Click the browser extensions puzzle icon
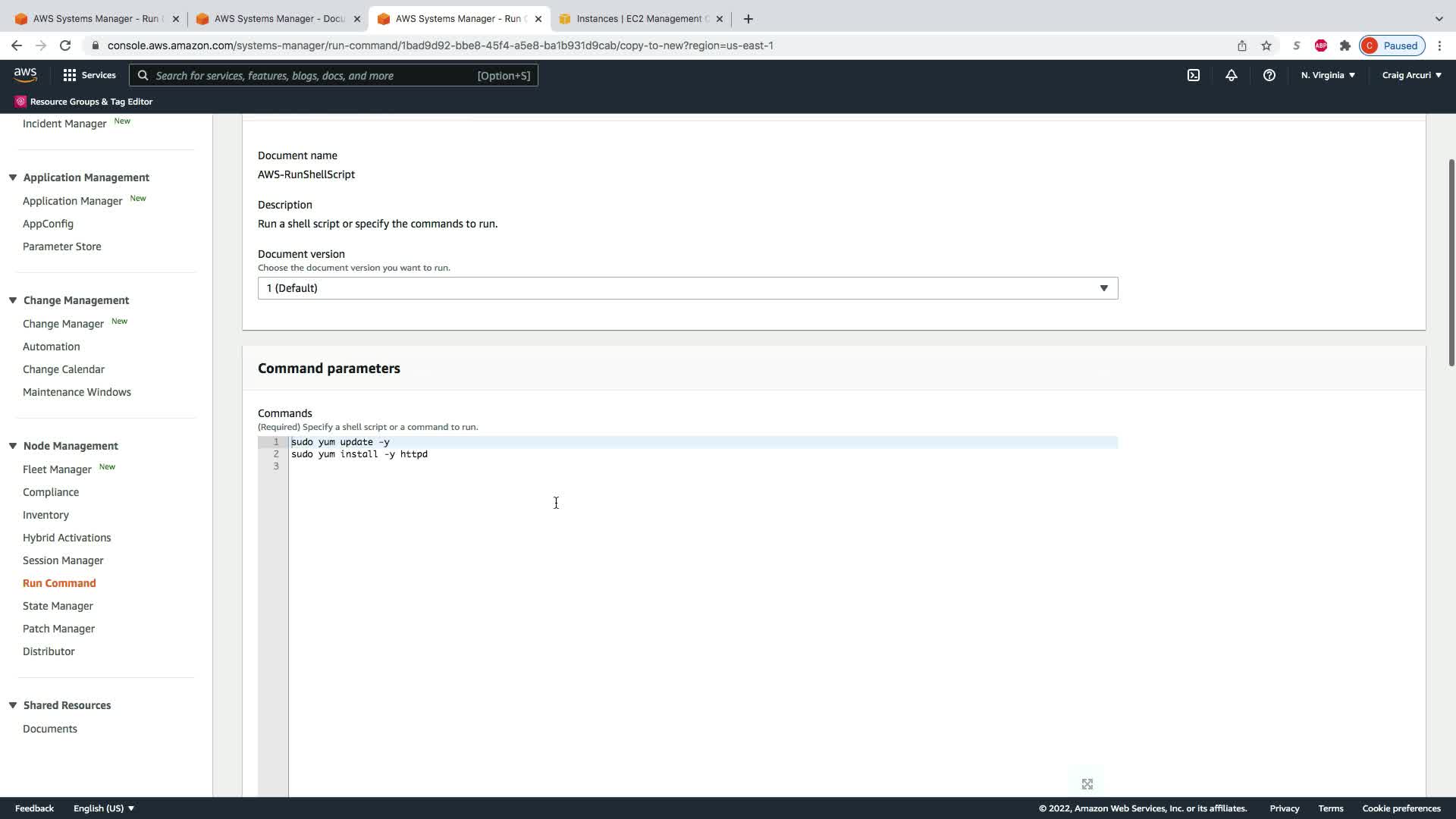 [1345, 45]
